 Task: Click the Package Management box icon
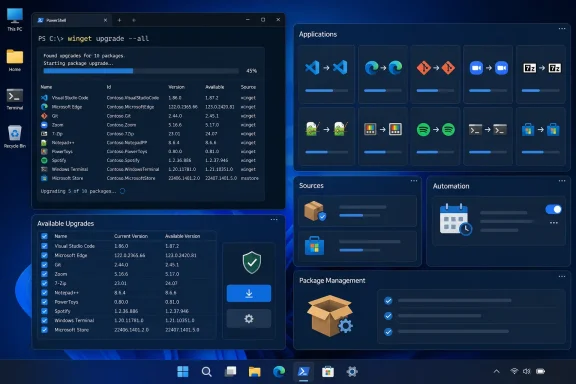pos(330,316)
